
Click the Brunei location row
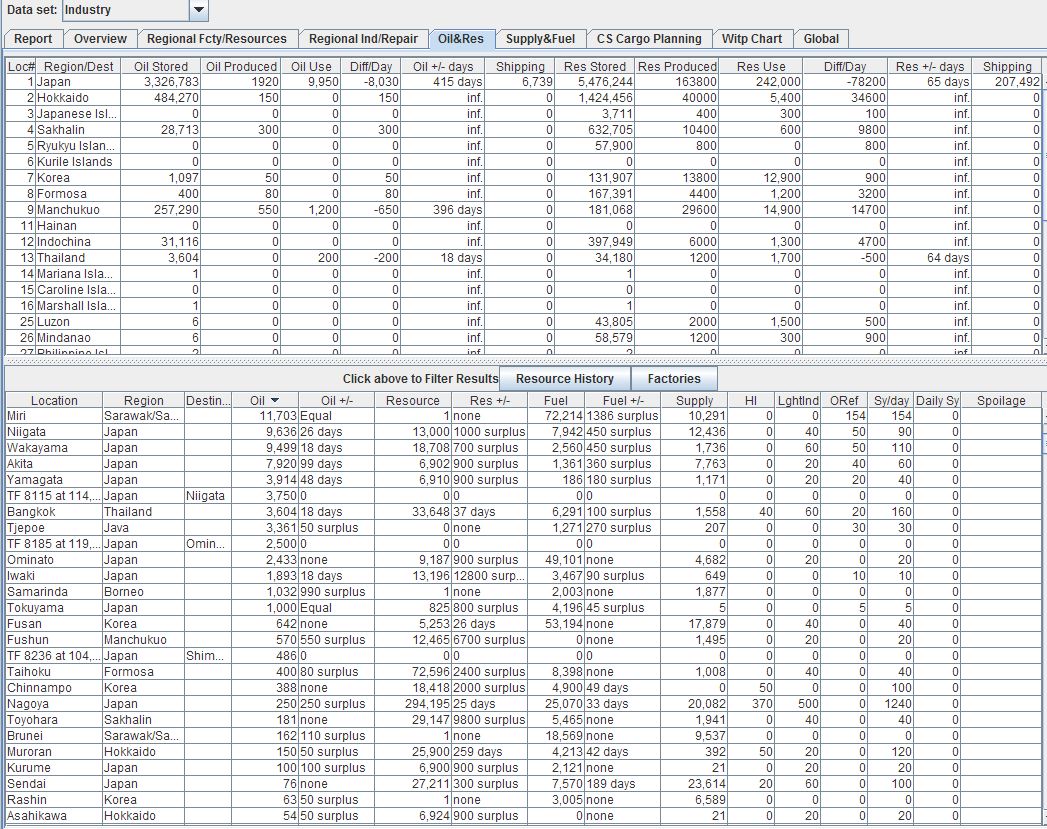click(524, 736)
